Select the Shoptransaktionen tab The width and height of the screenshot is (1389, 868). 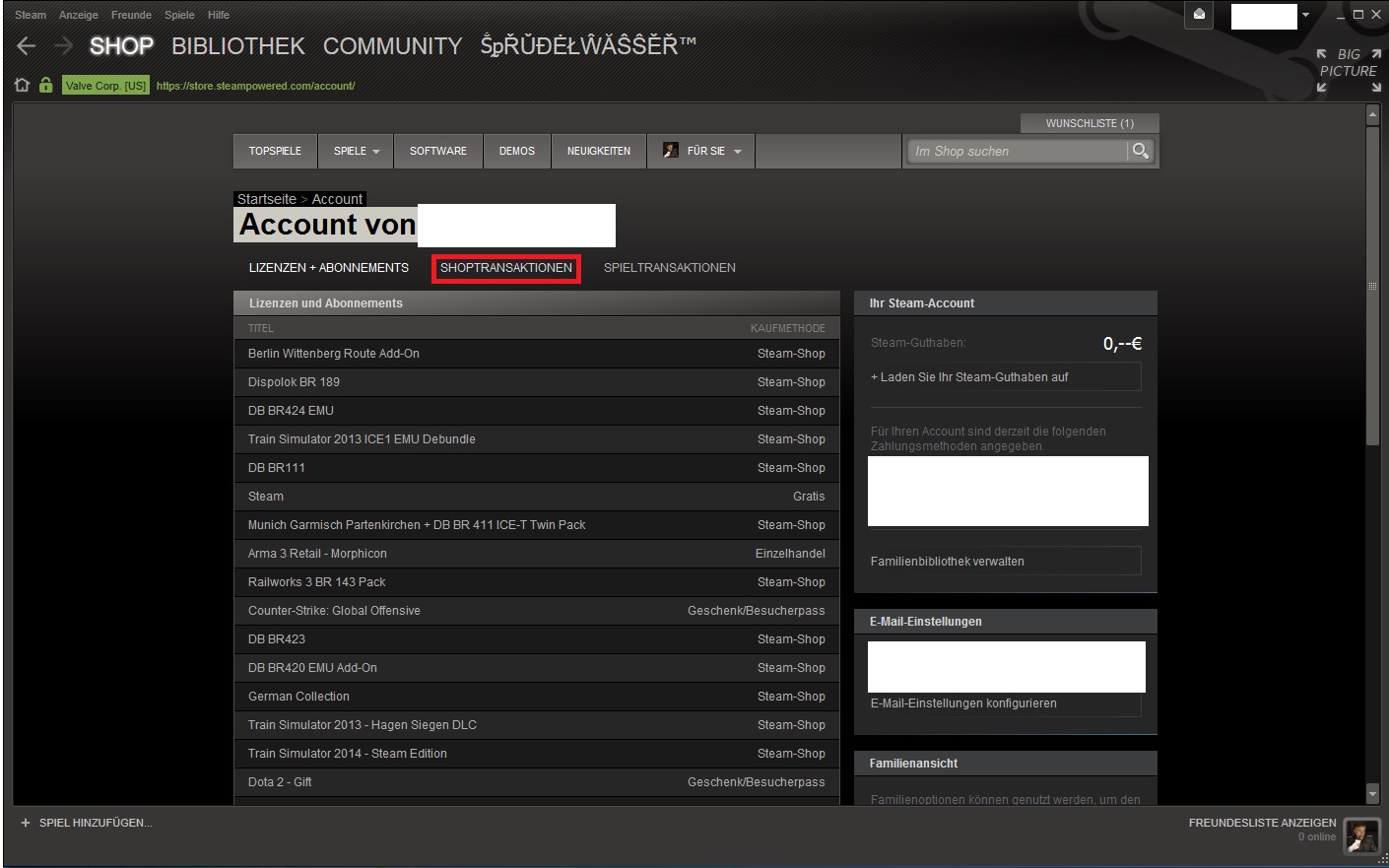[506, 268]
